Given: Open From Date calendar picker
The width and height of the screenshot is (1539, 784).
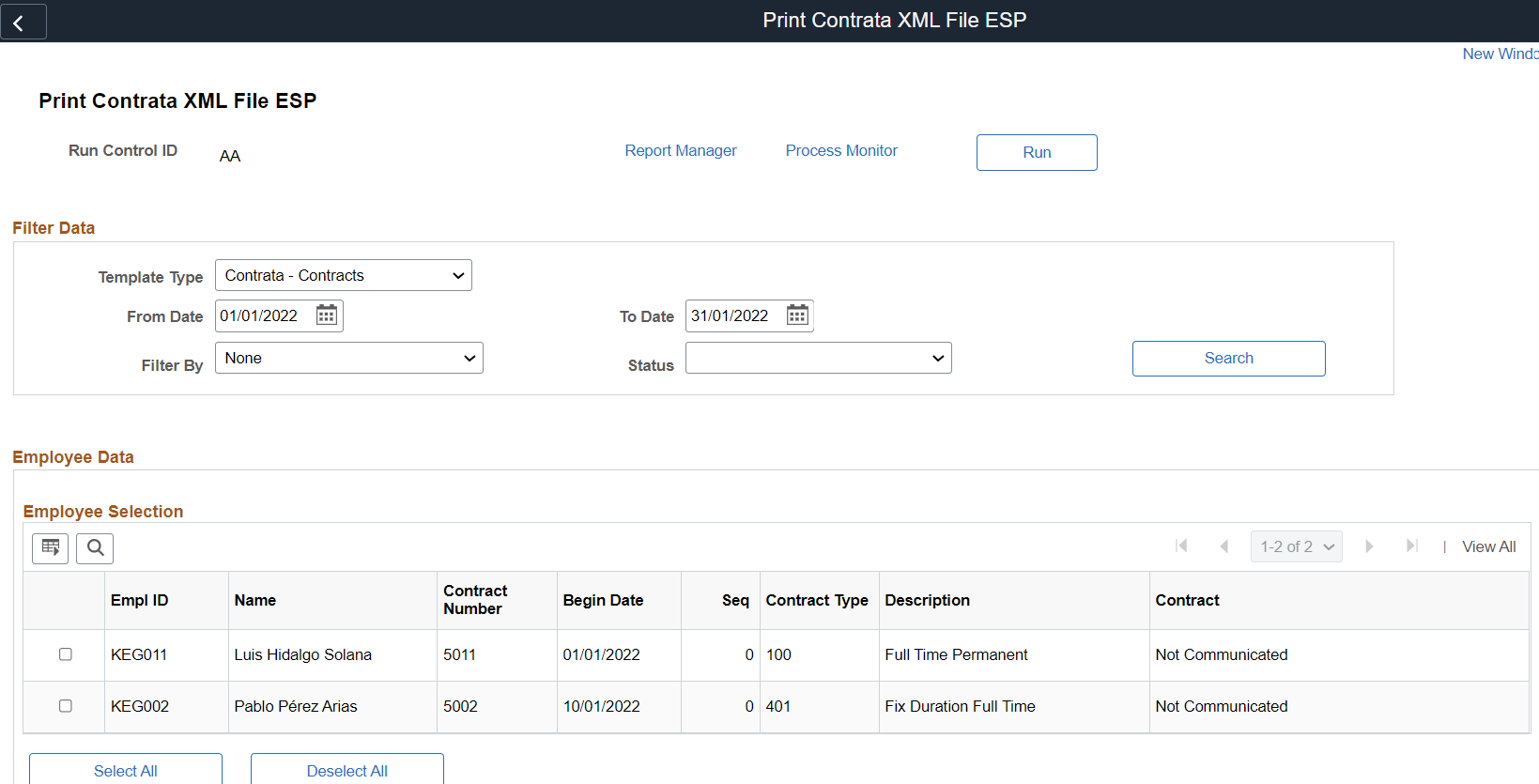Looking at the screenshot, I should (x=327, y=315).
